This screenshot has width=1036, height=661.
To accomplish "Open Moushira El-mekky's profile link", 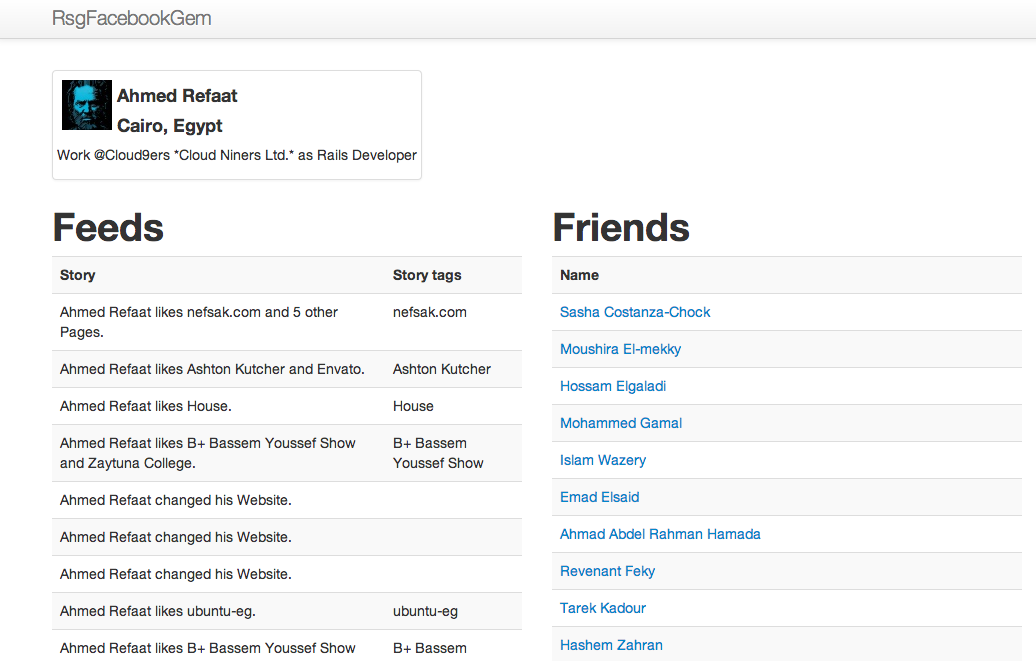I will (620, 349).
